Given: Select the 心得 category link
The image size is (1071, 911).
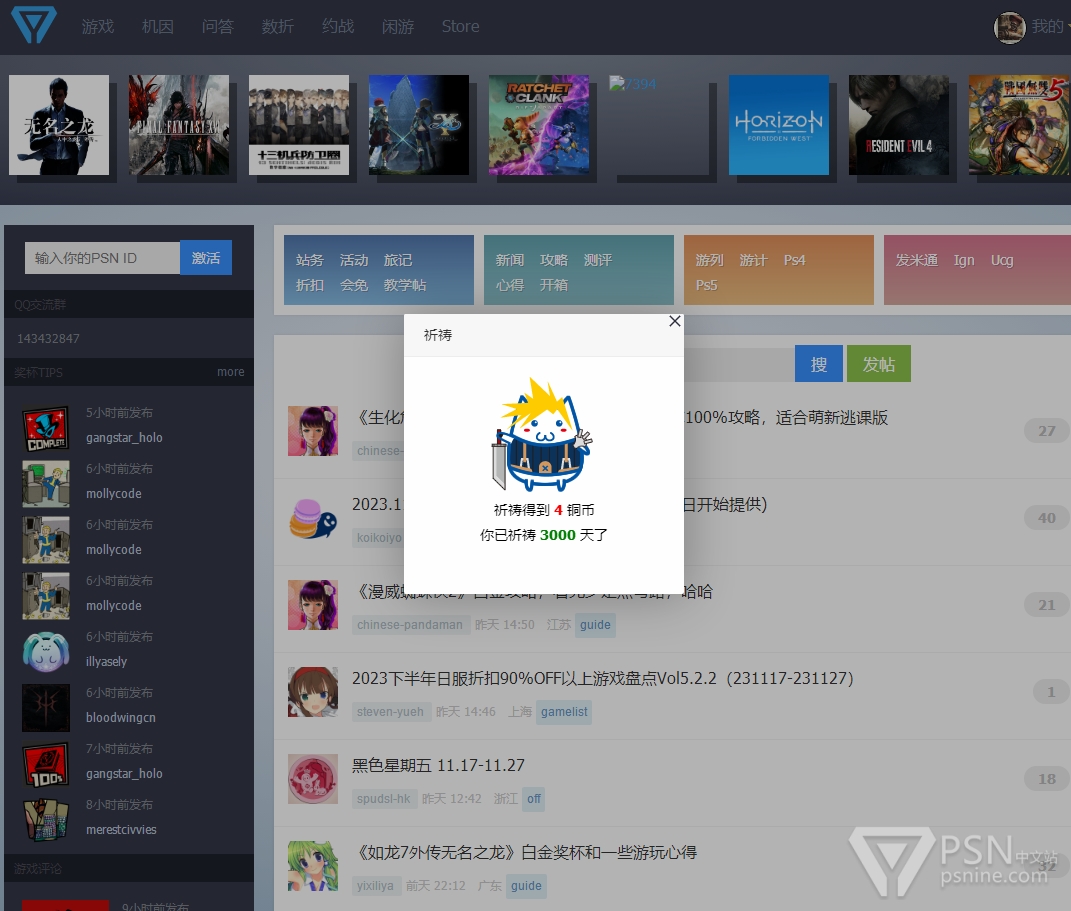Looking at the screenshot, I should [510, 285].
